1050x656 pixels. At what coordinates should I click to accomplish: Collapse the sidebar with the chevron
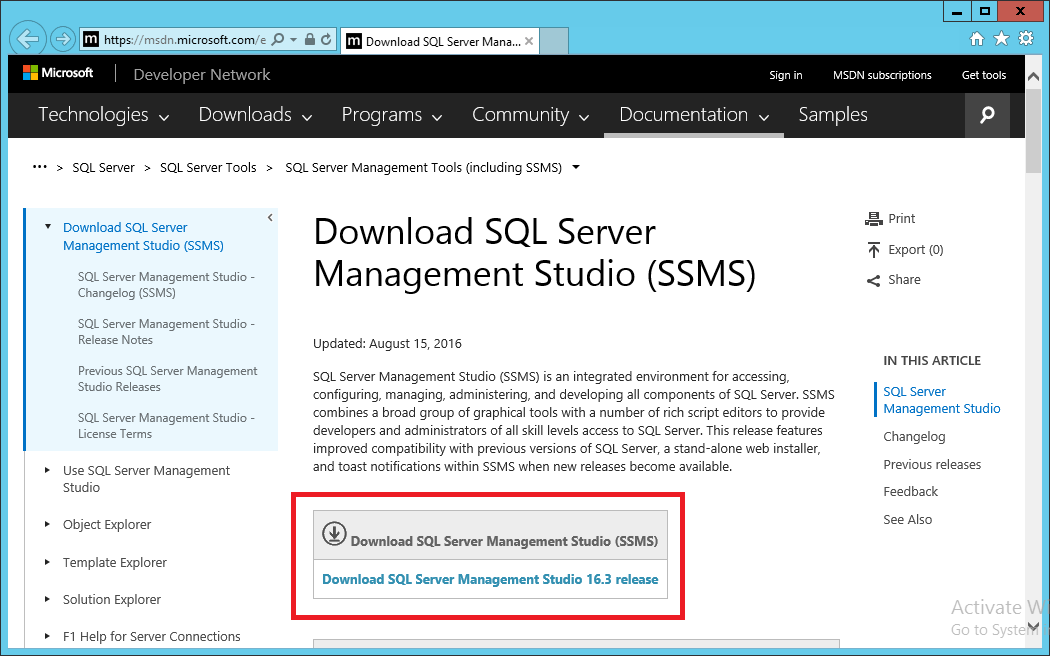coord(270,218)
